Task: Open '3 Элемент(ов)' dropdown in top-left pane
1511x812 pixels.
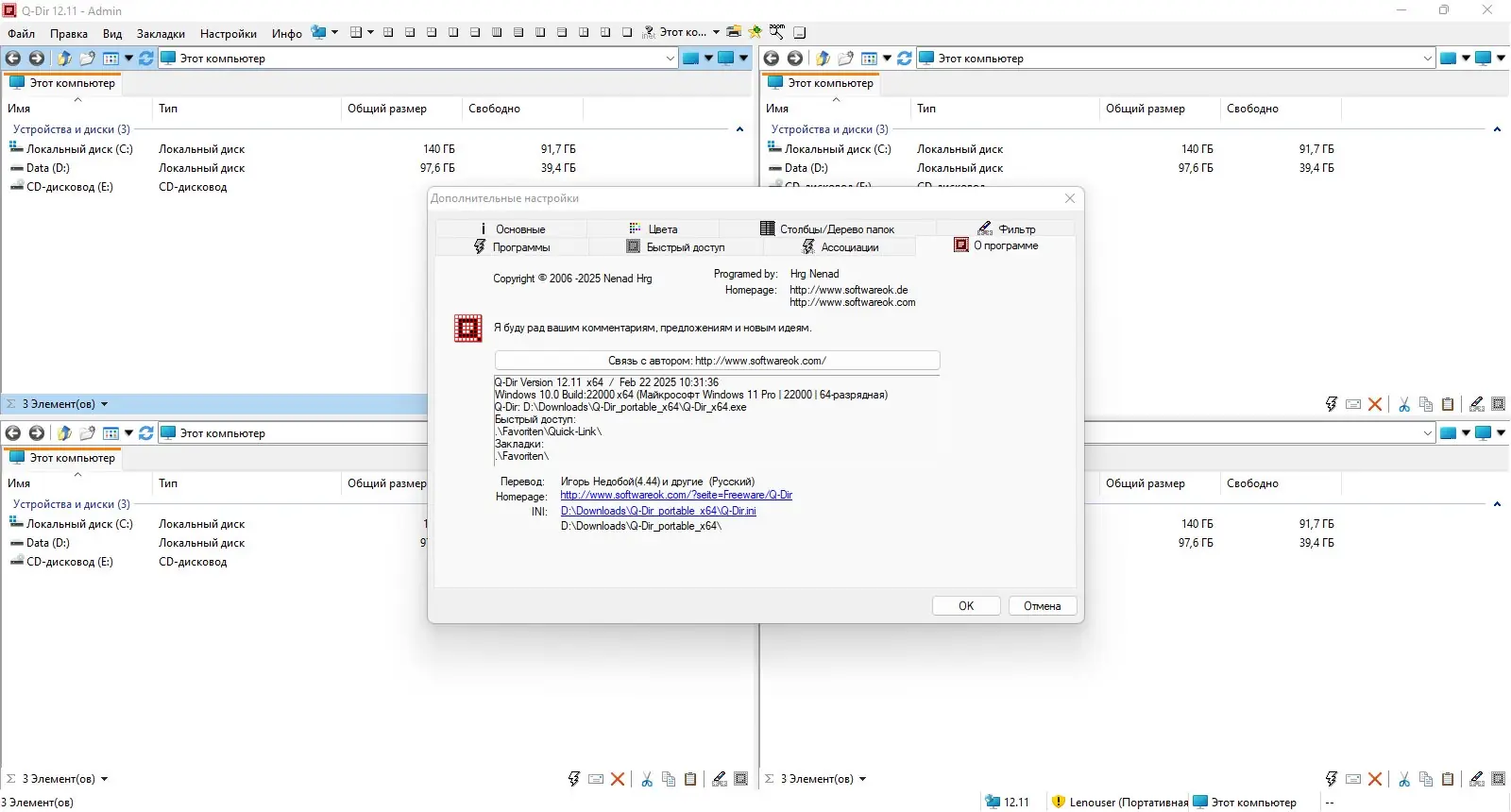Action: point(104,404)
